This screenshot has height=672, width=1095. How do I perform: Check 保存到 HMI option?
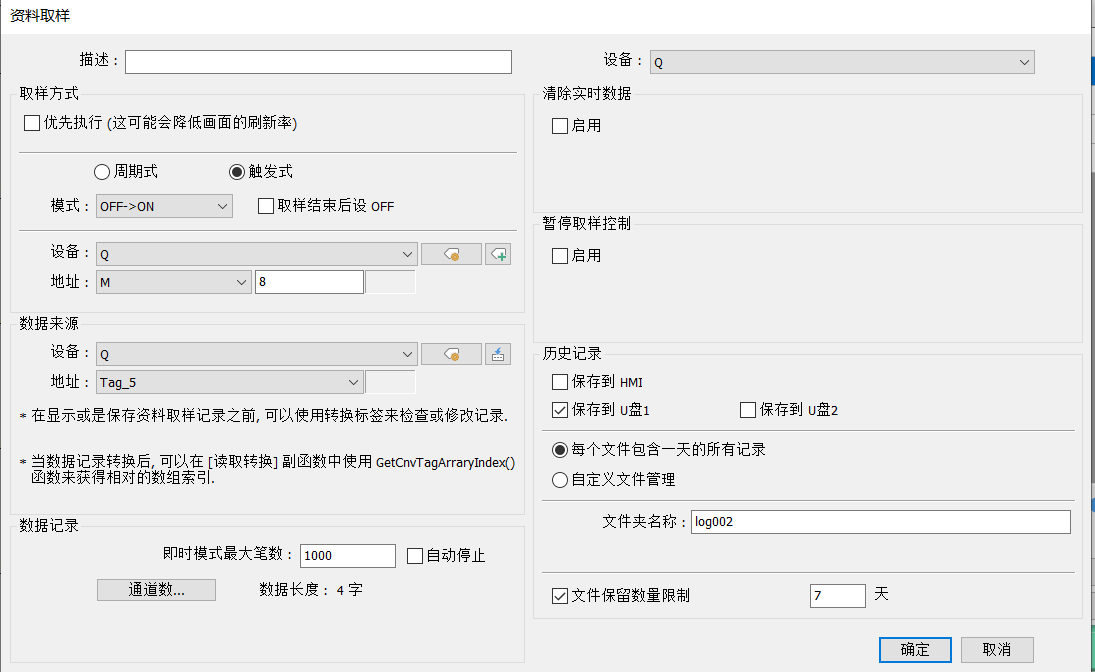[x=560, y=382]
